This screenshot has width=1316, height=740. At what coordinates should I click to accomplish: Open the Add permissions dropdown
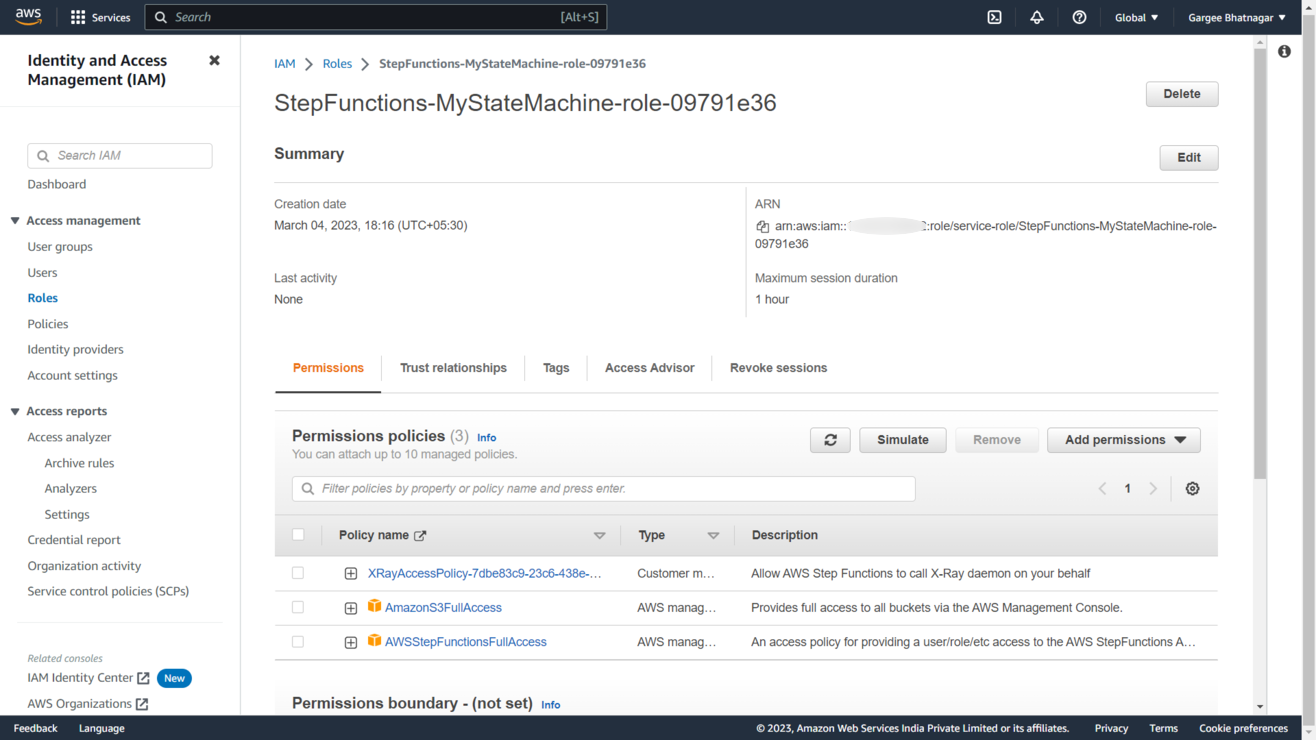pos(1124,440)
